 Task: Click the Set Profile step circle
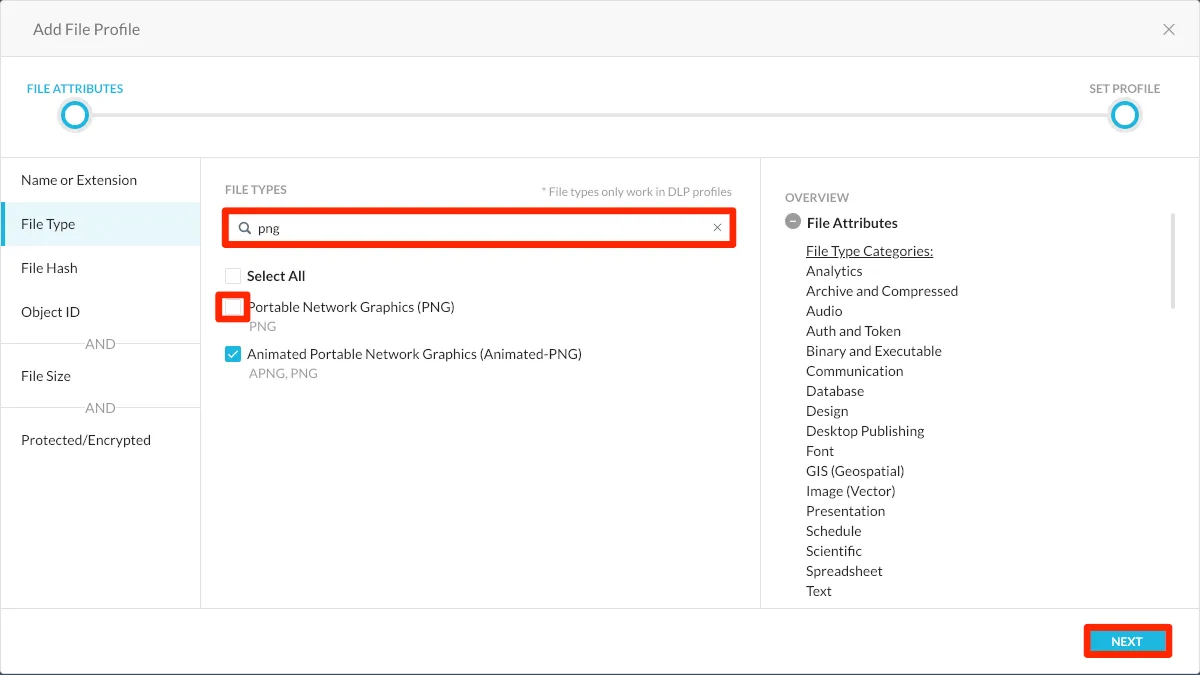point(1125,116)
